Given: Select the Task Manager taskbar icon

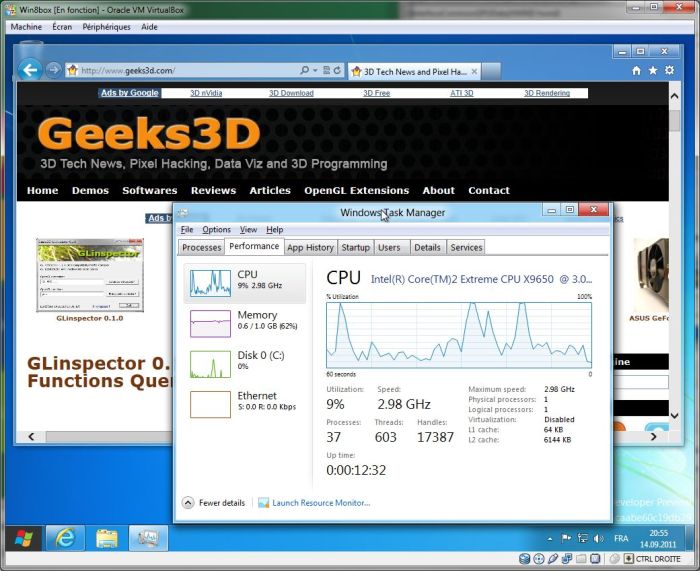Looking at the screenshot, I should [148, 538].
